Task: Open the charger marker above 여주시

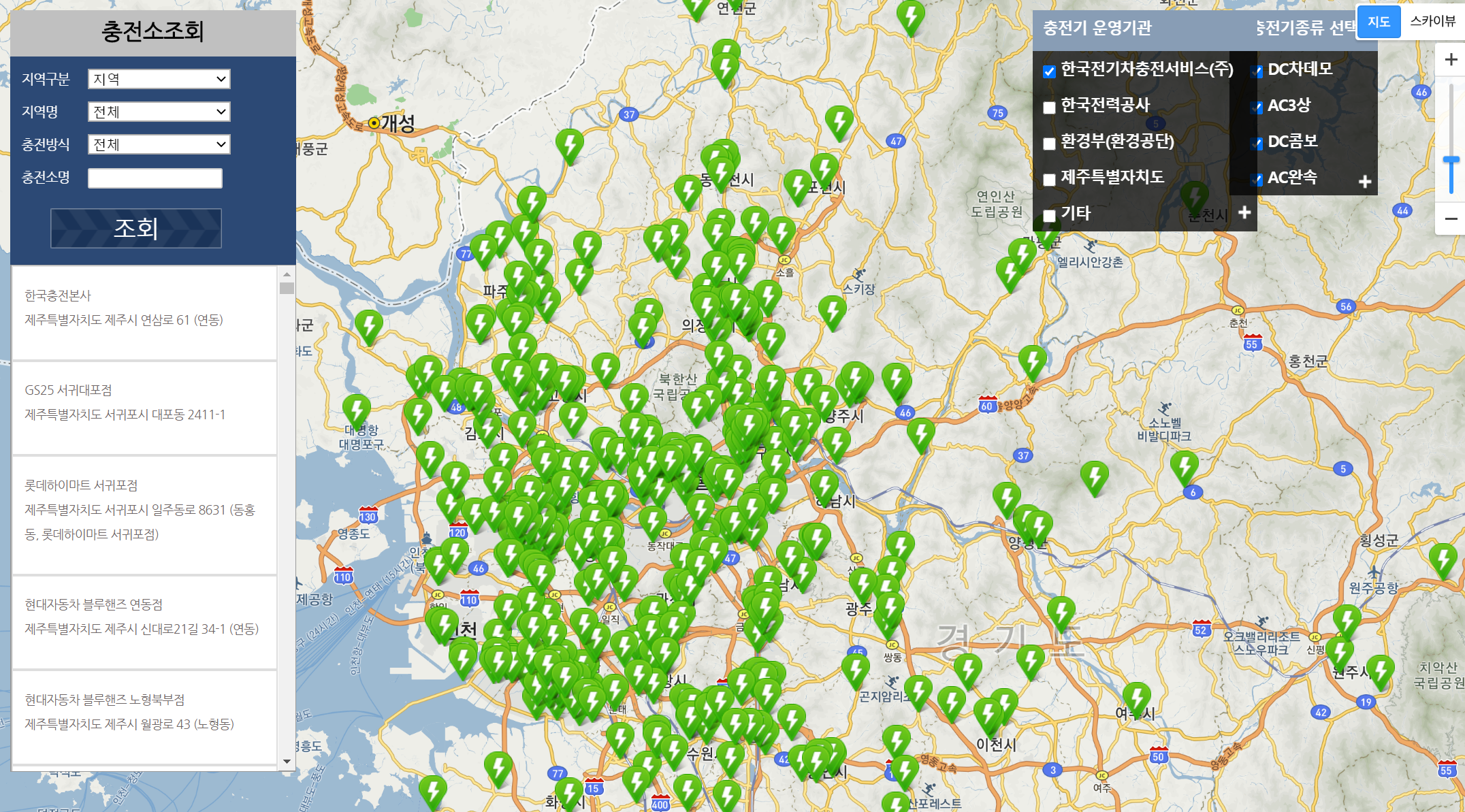Action: click(1136, 700)
